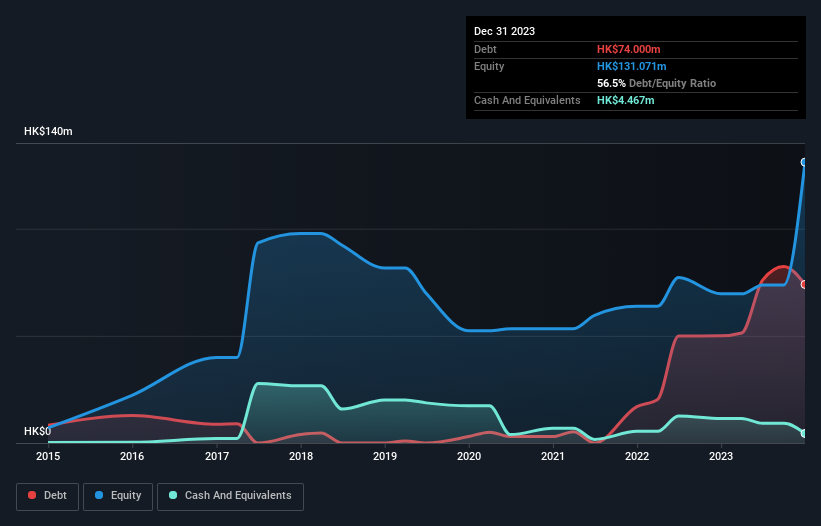Click Cash And Equivalents label in tooltip
Viewport: 821px width, 526px height.
click(x=527, y=100)
